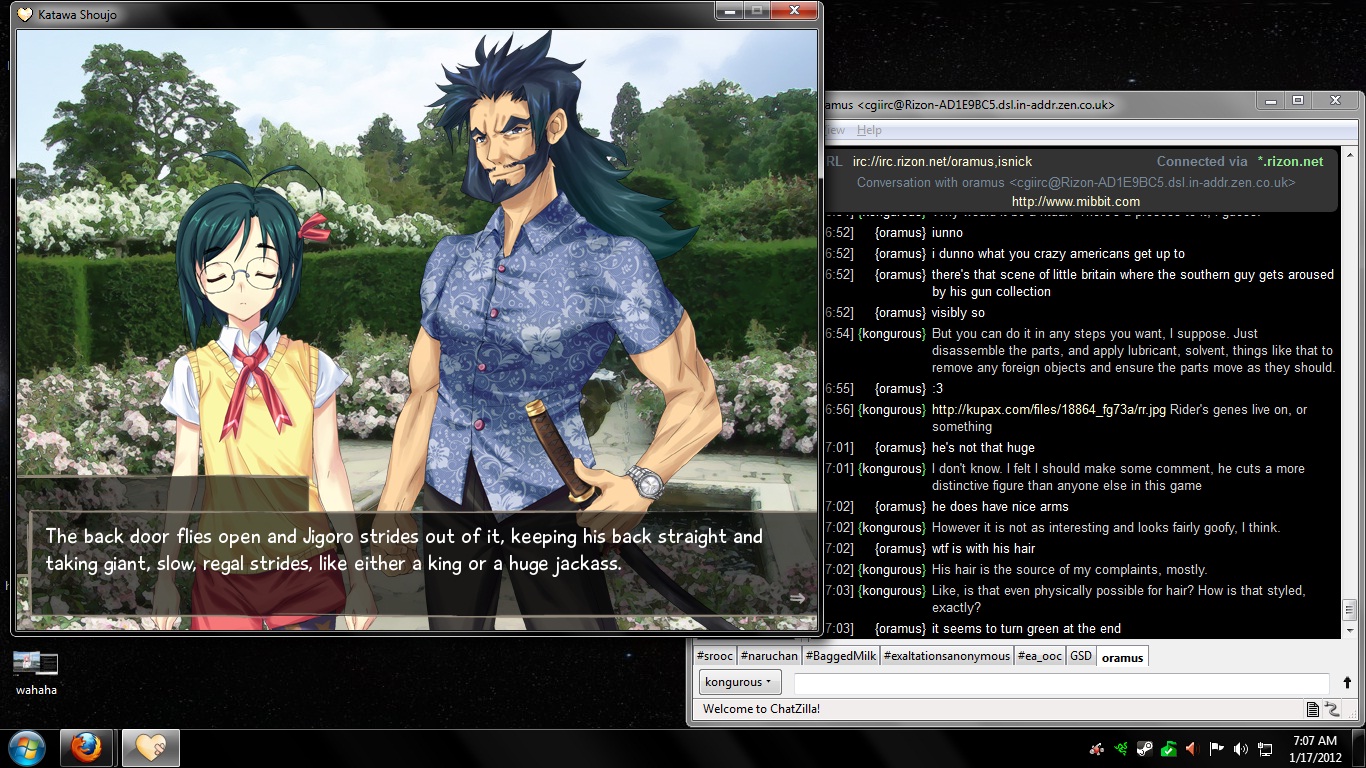Close the Katawa Shoujo window

coord(794,11)
